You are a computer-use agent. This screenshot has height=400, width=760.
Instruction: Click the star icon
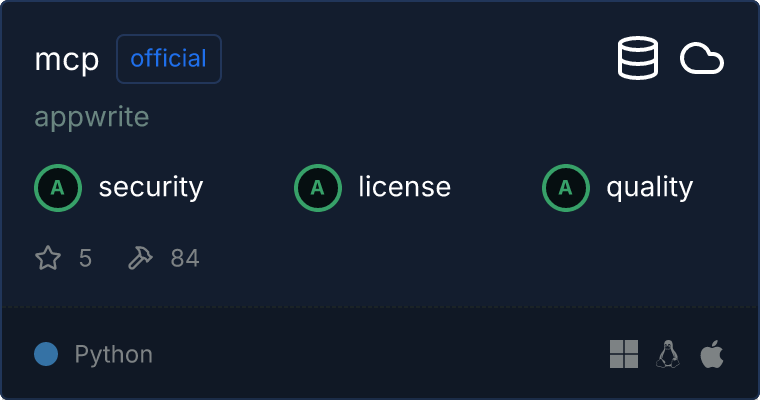(x=48, y=259)
